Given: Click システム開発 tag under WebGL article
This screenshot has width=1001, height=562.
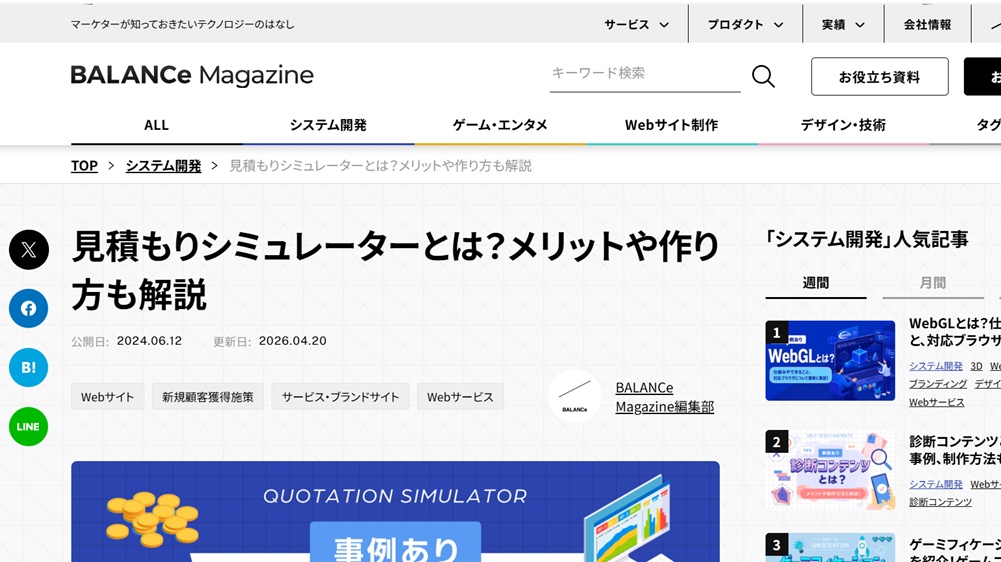Looking at the screenshot, I should (x=935, y=366).
